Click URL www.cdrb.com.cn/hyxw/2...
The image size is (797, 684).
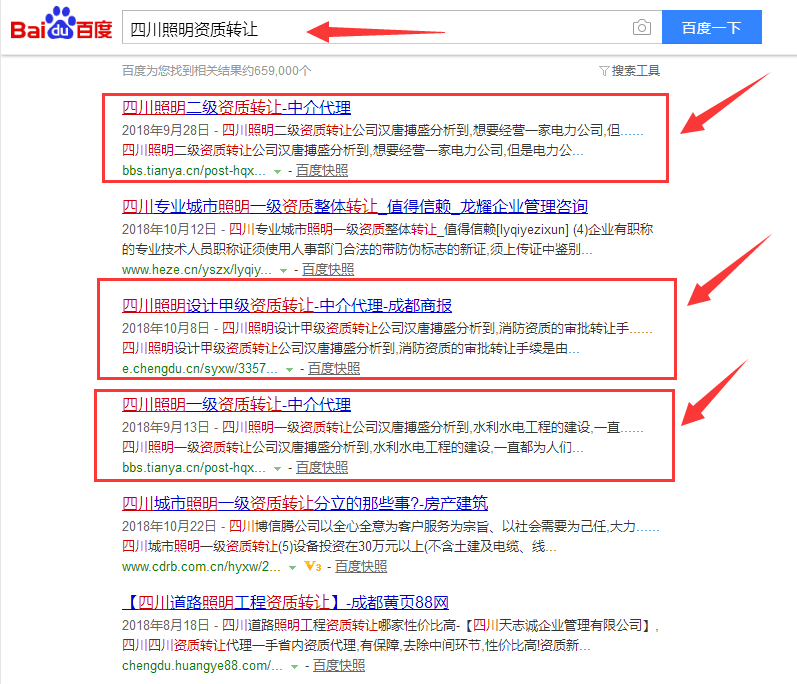point(201,566)
